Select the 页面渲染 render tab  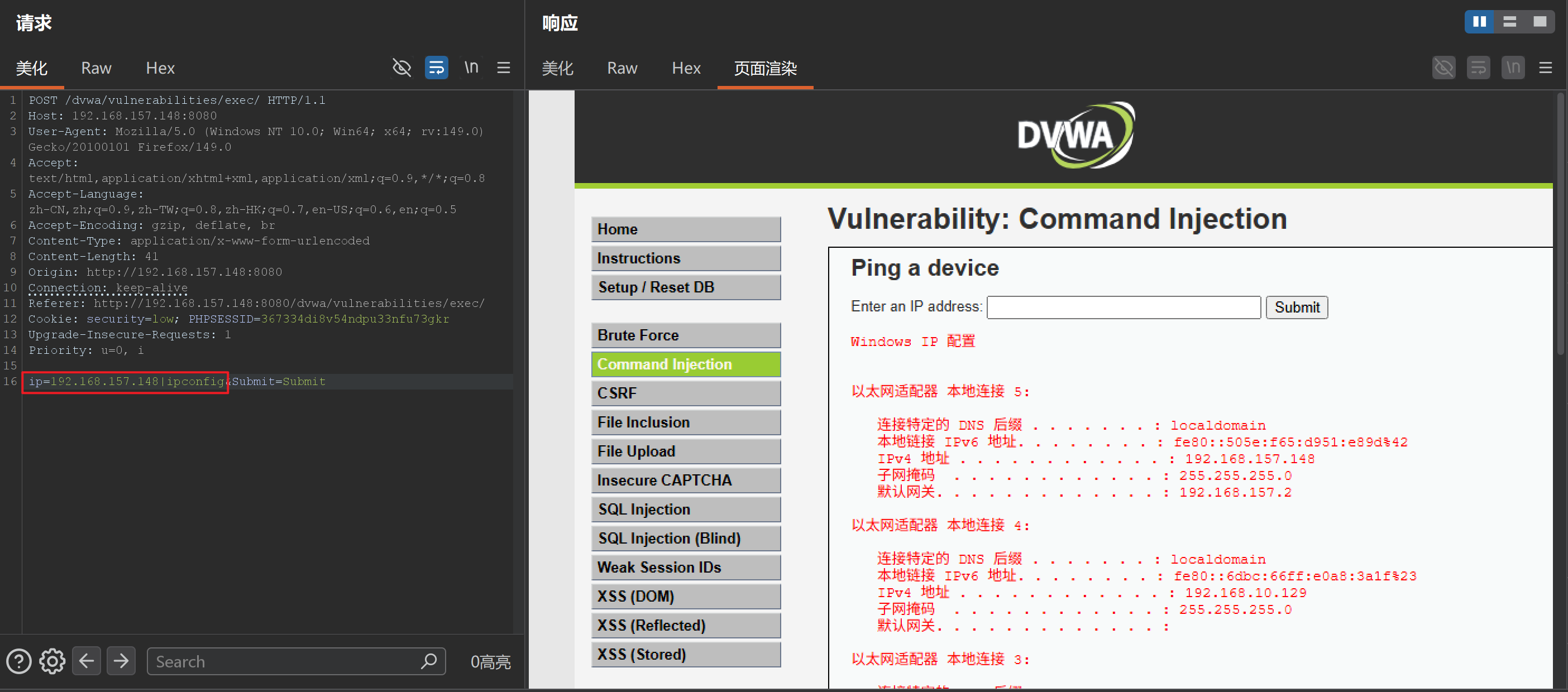[x=765, y=68]
